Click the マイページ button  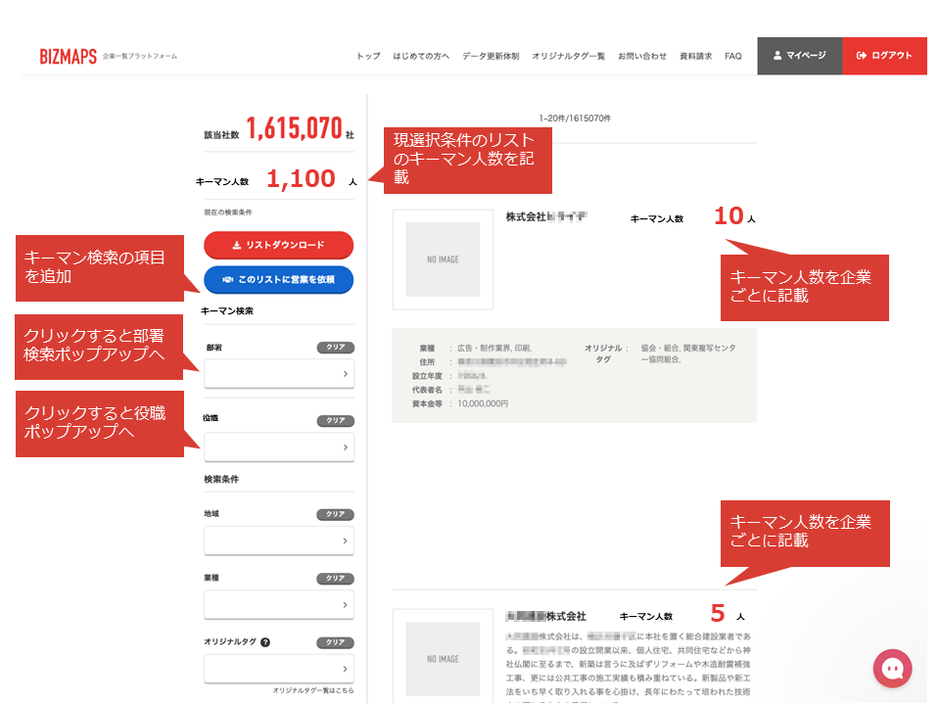click(799, 56)
